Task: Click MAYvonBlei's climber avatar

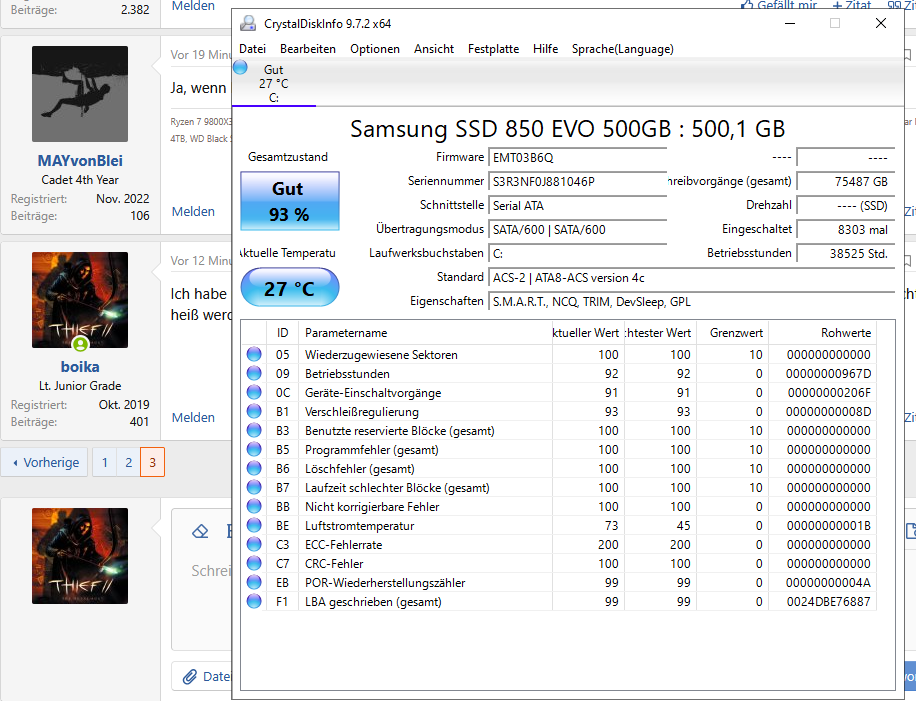Action: (x=80, y=94)
